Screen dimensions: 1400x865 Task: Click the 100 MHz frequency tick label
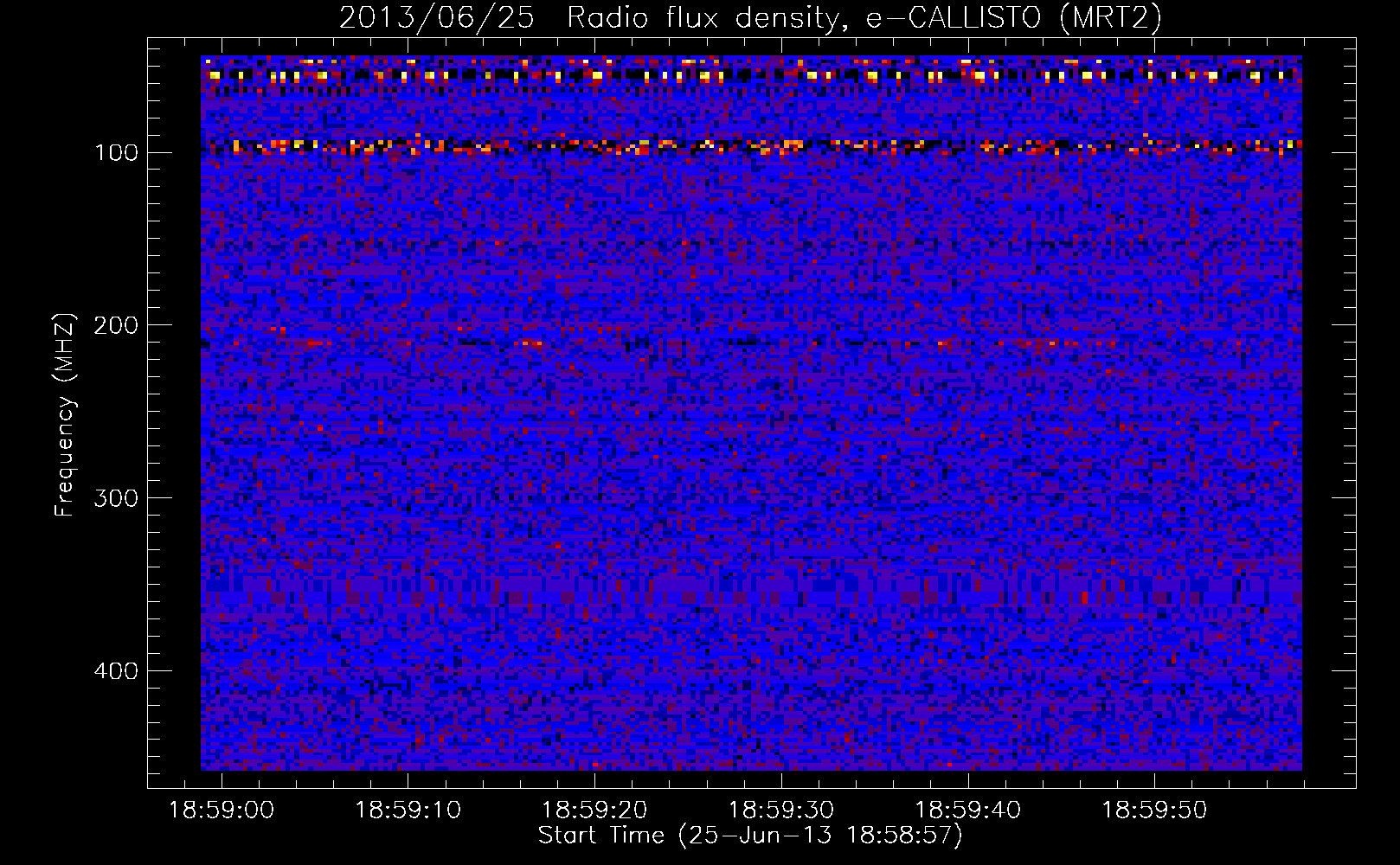click(117, 153)
